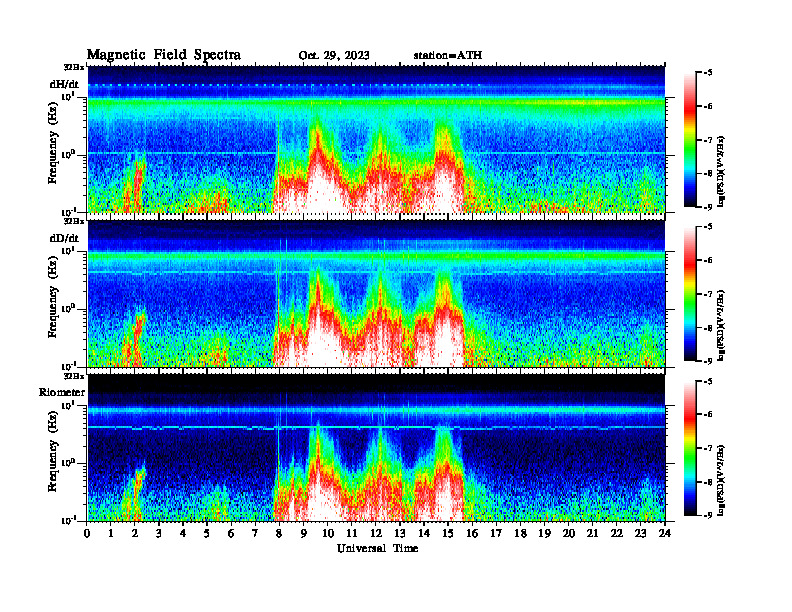Click inside the Riometer spectrogram plot

click(x=376, y=447)
